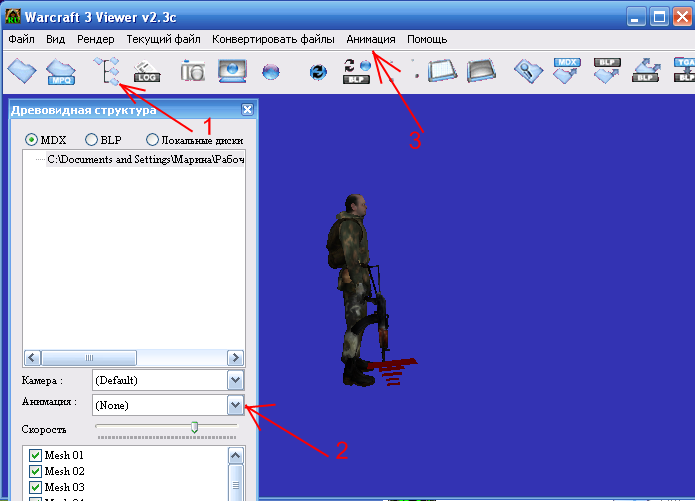Toggle the grid ground plane icon

pyautogui.click(x=442, y=71)
